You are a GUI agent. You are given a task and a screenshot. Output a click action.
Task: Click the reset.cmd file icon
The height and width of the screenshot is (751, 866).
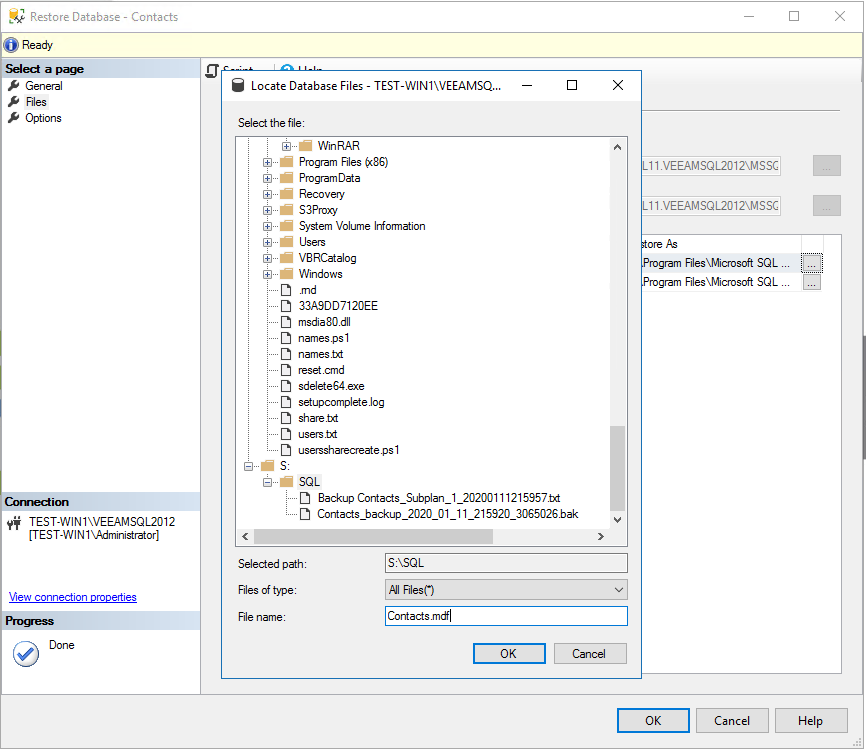[286, 370]
